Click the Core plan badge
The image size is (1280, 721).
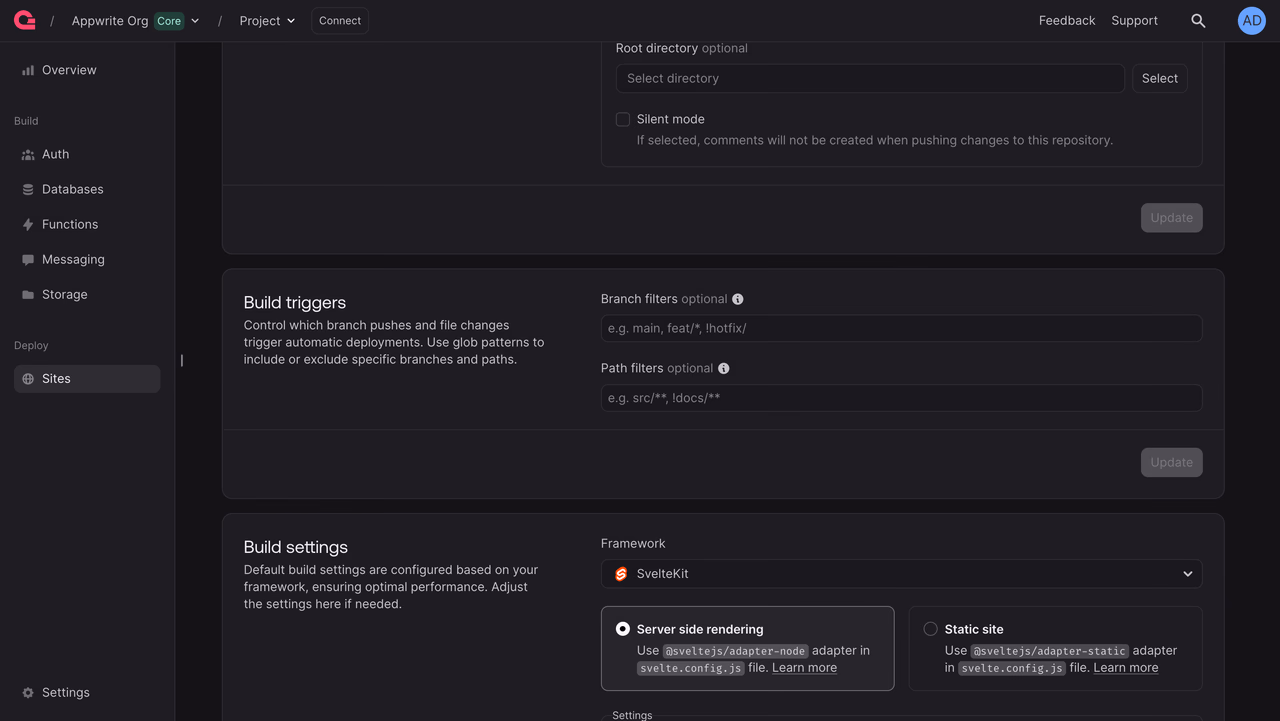click(169, 20)
